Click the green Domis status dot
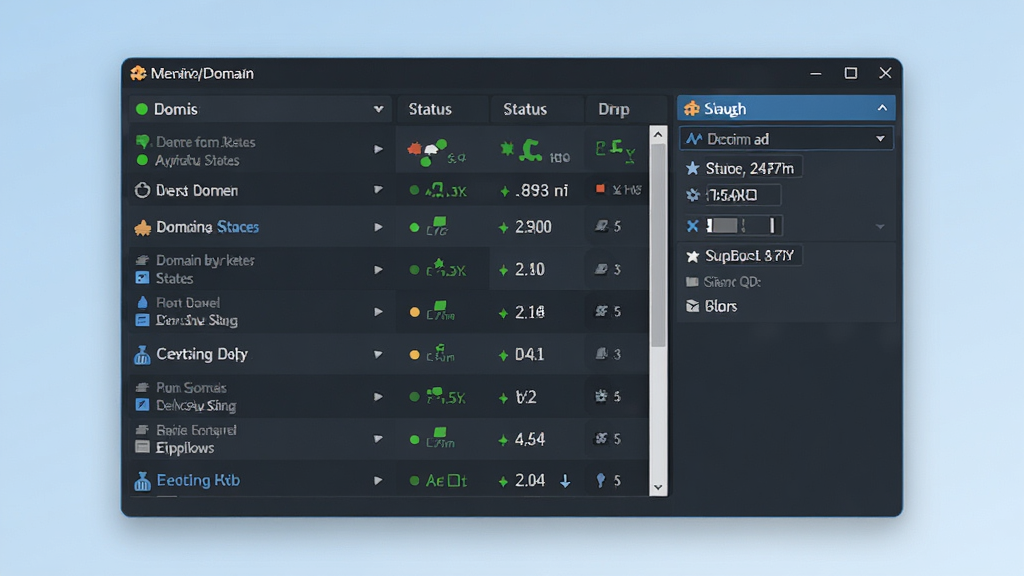1024x576 pixels. point(142,109)
